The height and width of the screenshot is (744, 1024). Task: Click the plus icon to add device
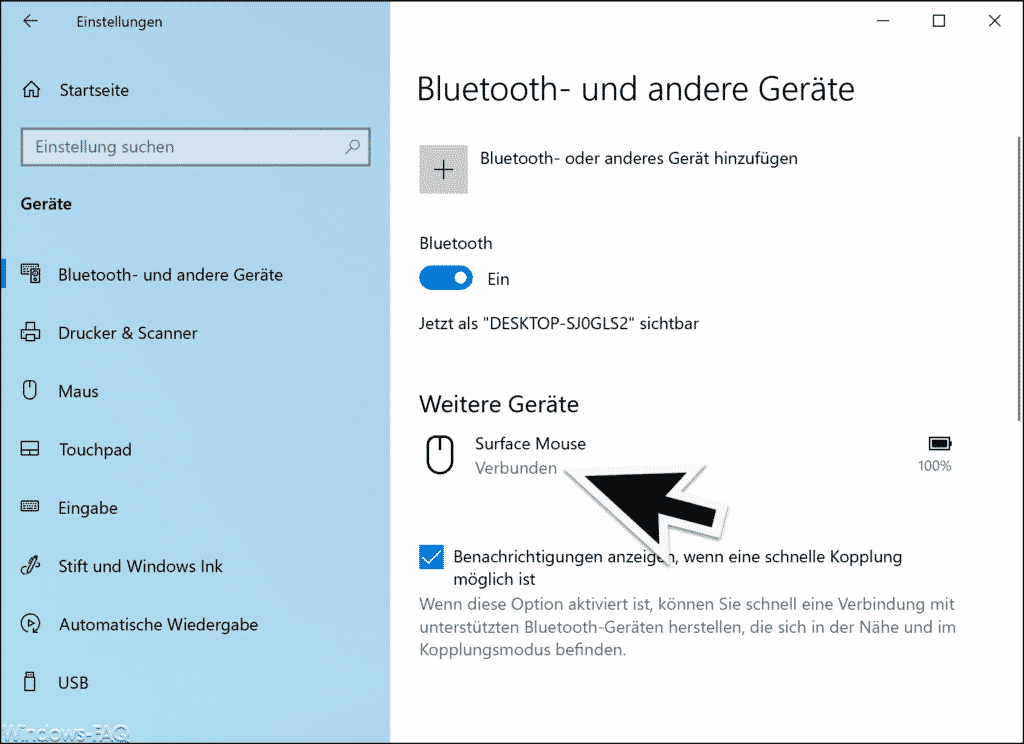(443, 170)
